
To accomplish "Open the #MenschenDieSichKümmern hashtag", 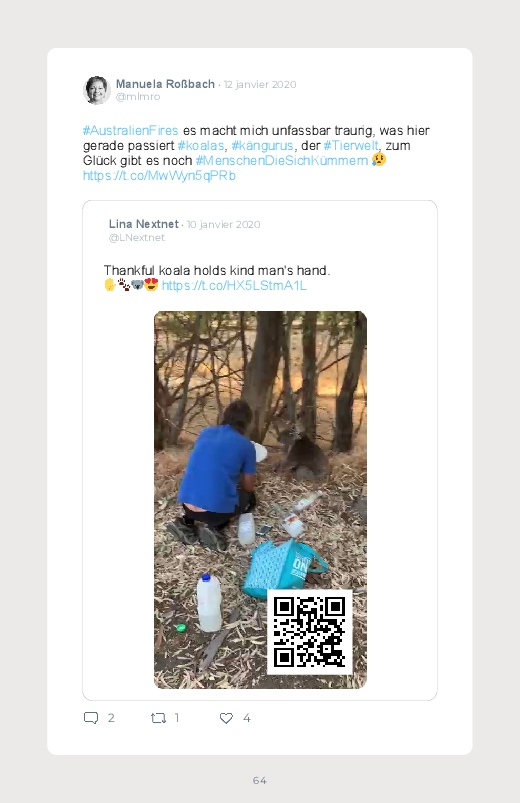I will tap(282, 160).
